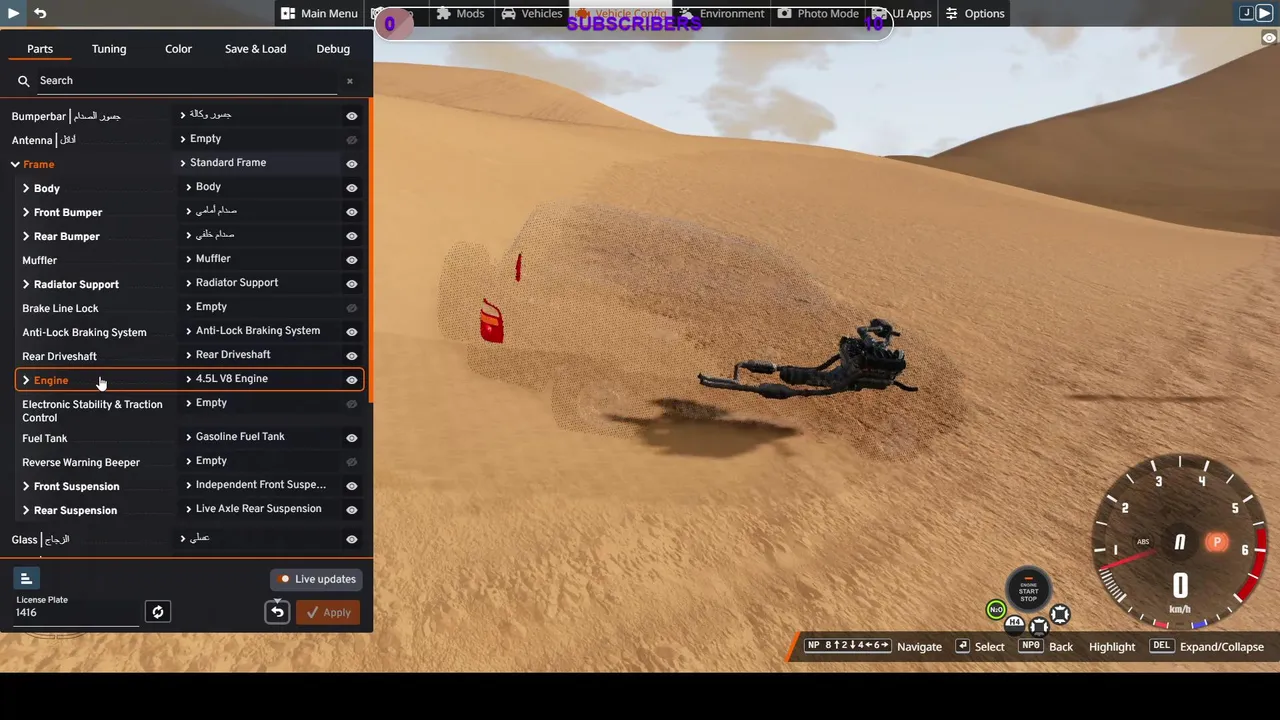1280x720 pixels.
Task: Click the License Plate field showing 1416
Action: 76,612
